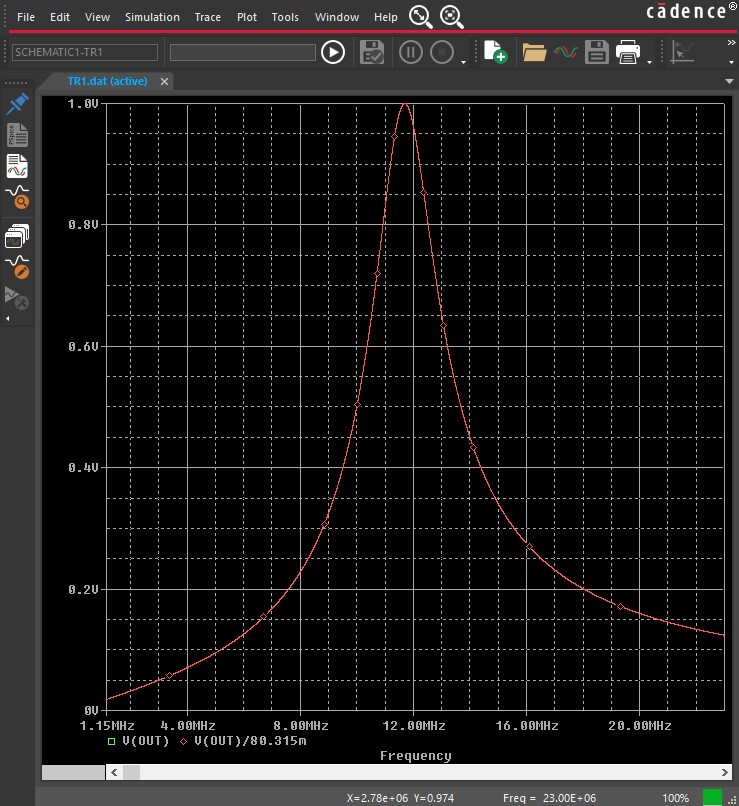
Task: Click the stacked plot windows icon
Action: (x=17, y=236)
